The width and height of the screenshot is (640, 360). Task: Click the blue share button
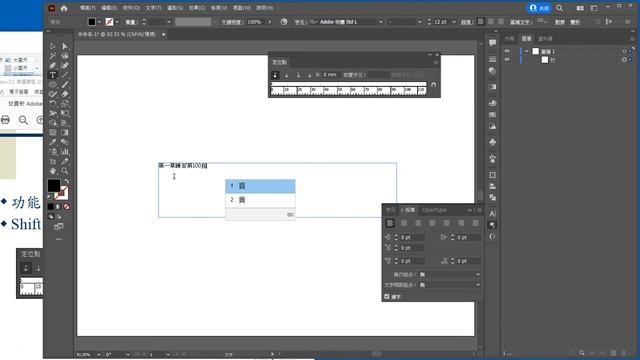click(x=540, y=8)
